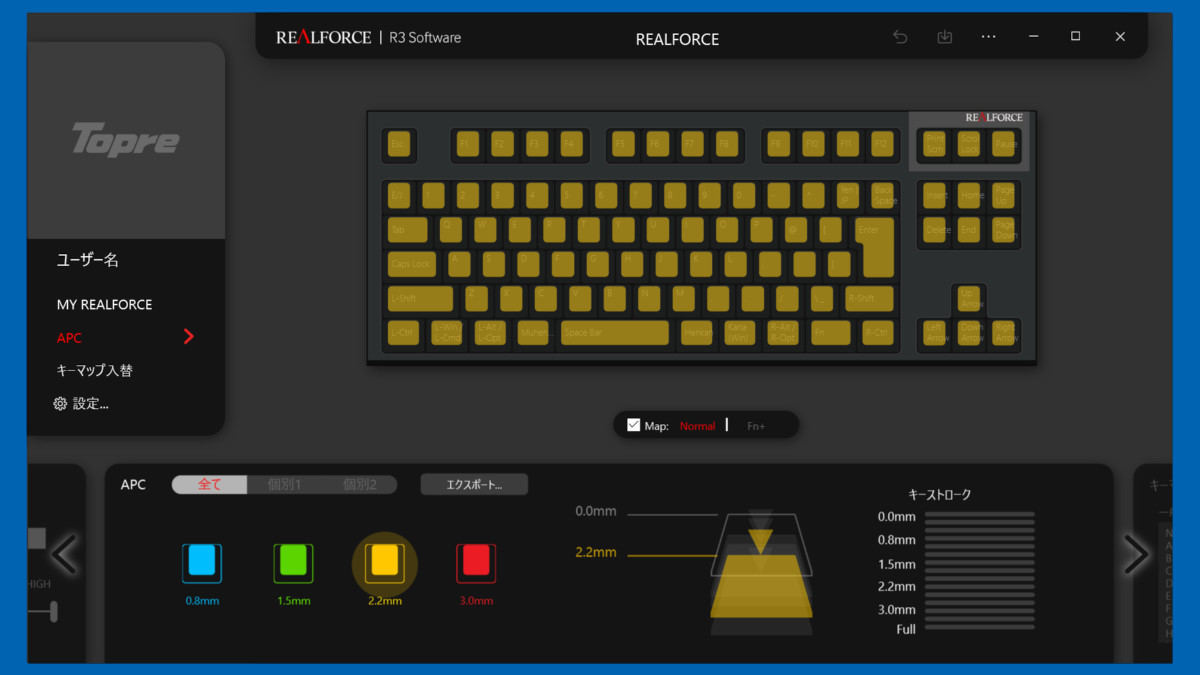Click the Topre logo profile image
The height and width of the screenshot is (675, 1200).
125,140
